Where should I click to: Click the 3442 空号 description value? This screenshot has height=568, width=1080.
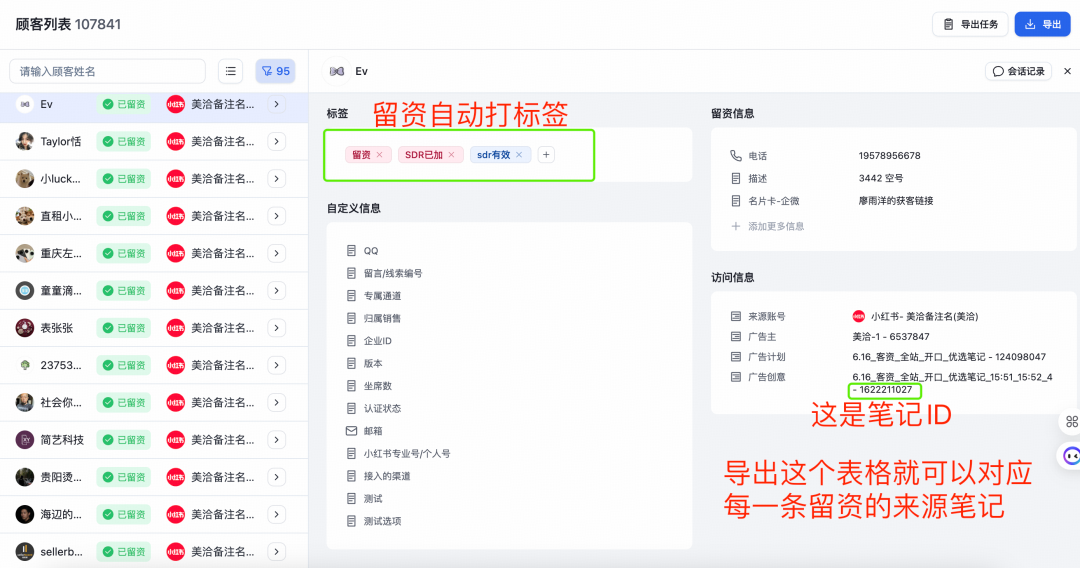click(x=880, y=178)
